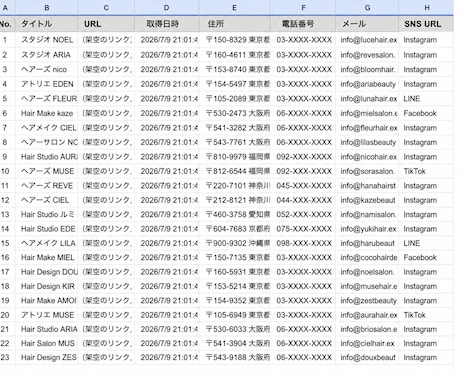The height and width of the screenshot is (380, 460).
Task: Click the Facebook cell in row 16
Action: click(x=426, y=258)
